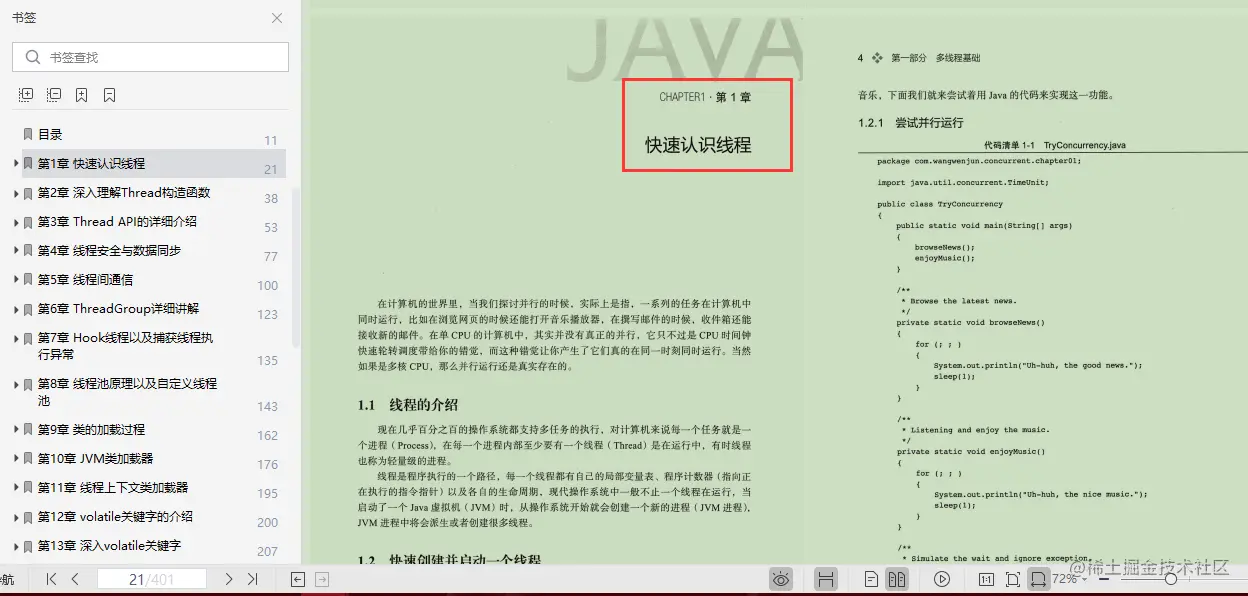
Task: Open the eye reading mode icon
Action: coord(781,578)
